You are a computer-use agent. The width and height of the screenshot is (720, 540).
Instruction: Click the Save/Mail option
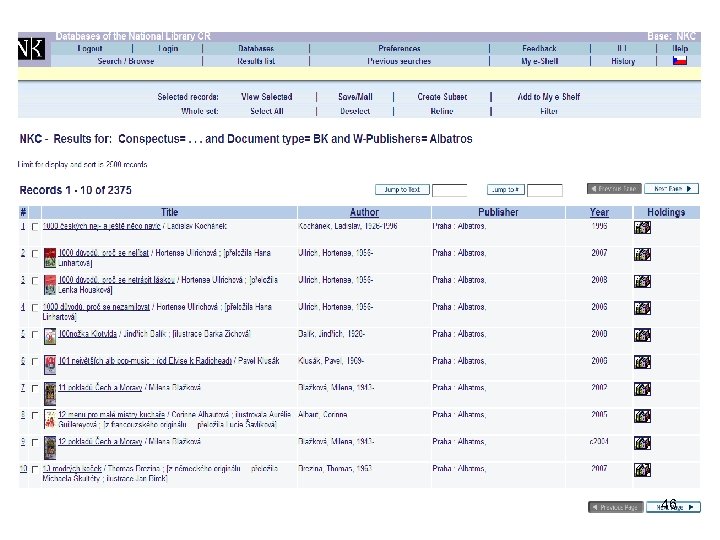click(x=355, y=97)
